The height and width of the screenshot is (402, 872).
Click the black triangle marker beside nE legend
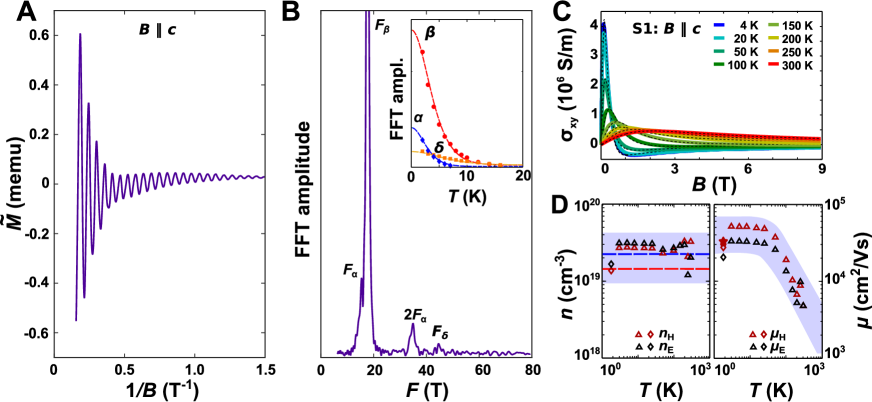(638, 346)
